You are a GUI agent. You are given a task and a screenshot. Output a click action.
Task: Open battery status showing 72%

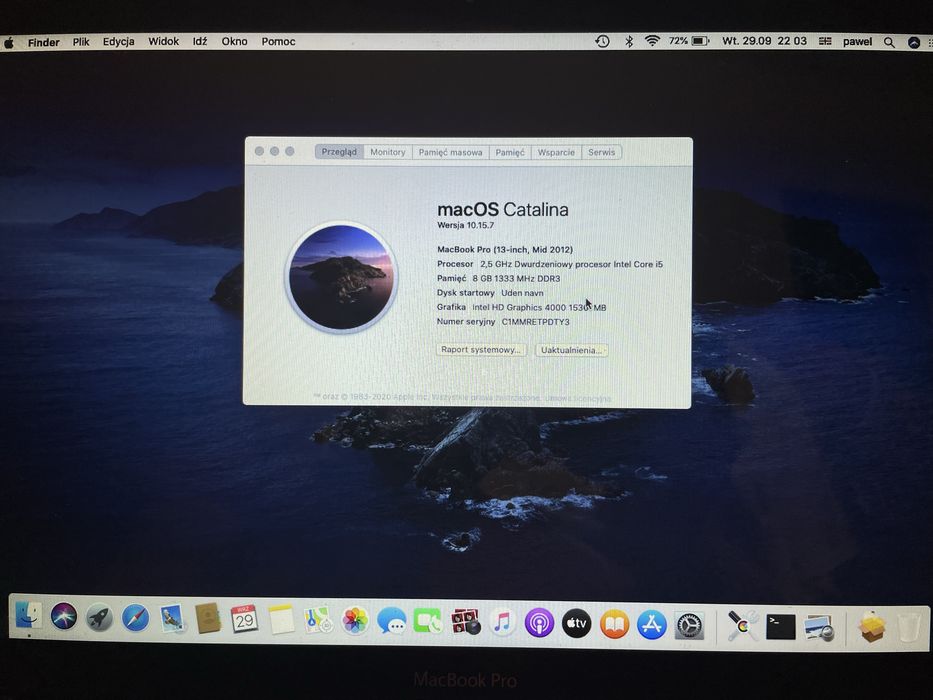(x=689, y=41)
